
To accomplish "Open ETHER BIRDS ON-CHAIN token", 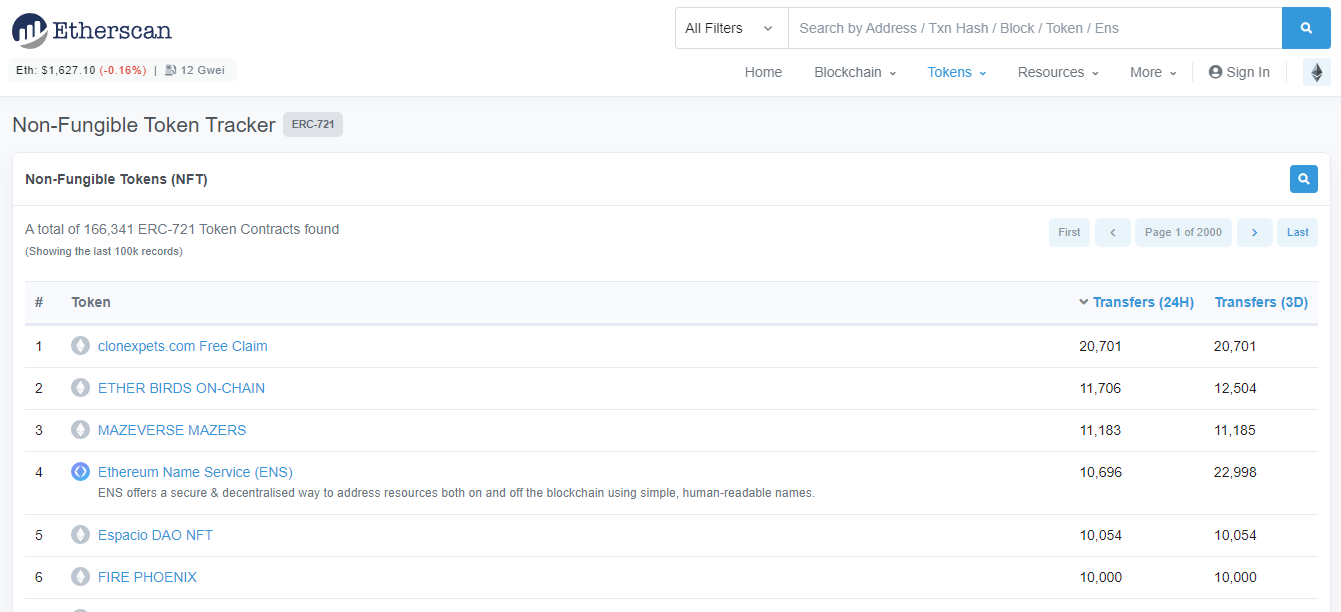I will point(182,388).
